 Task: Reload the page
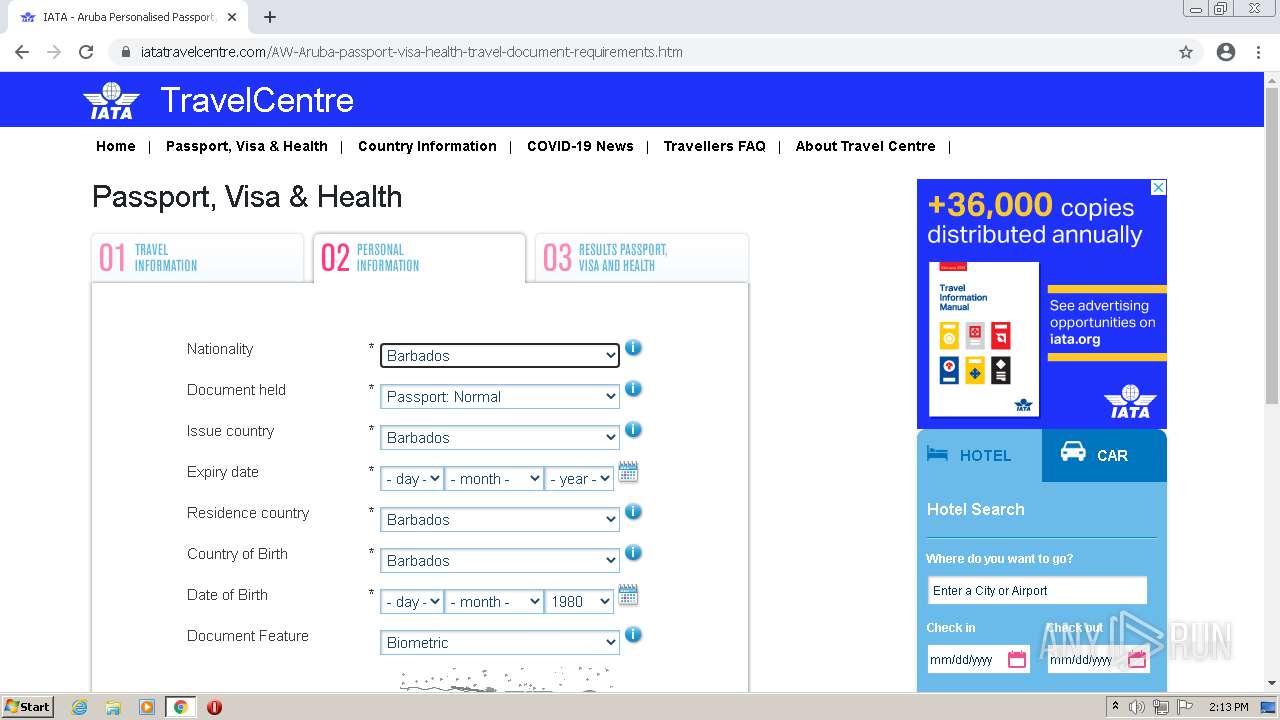(86, 52)
